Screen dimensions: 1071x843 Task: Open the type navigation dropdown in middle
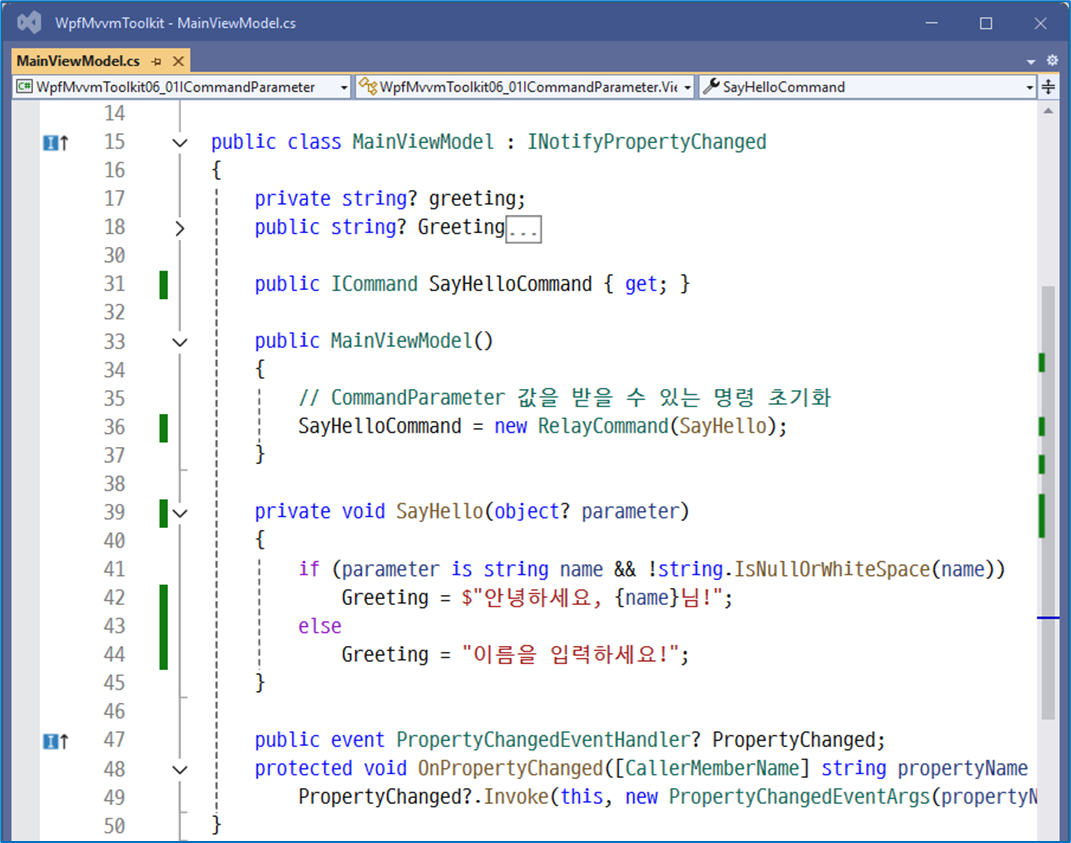pos(525,87)
